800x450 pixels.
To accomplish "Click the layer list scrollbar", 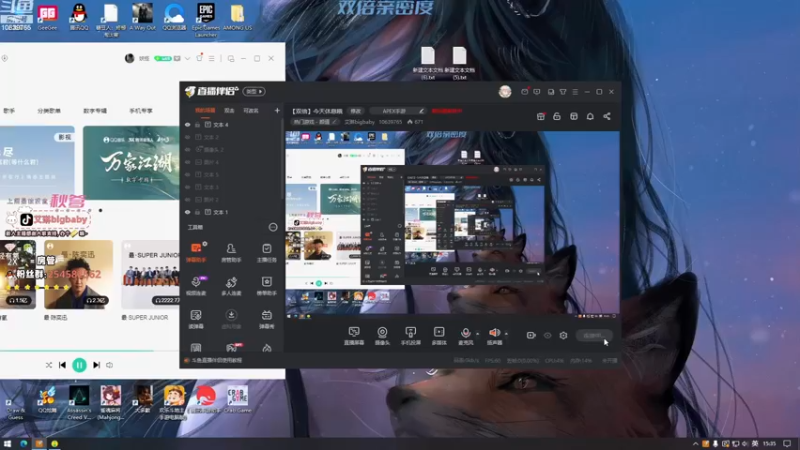I will point(282,159).
